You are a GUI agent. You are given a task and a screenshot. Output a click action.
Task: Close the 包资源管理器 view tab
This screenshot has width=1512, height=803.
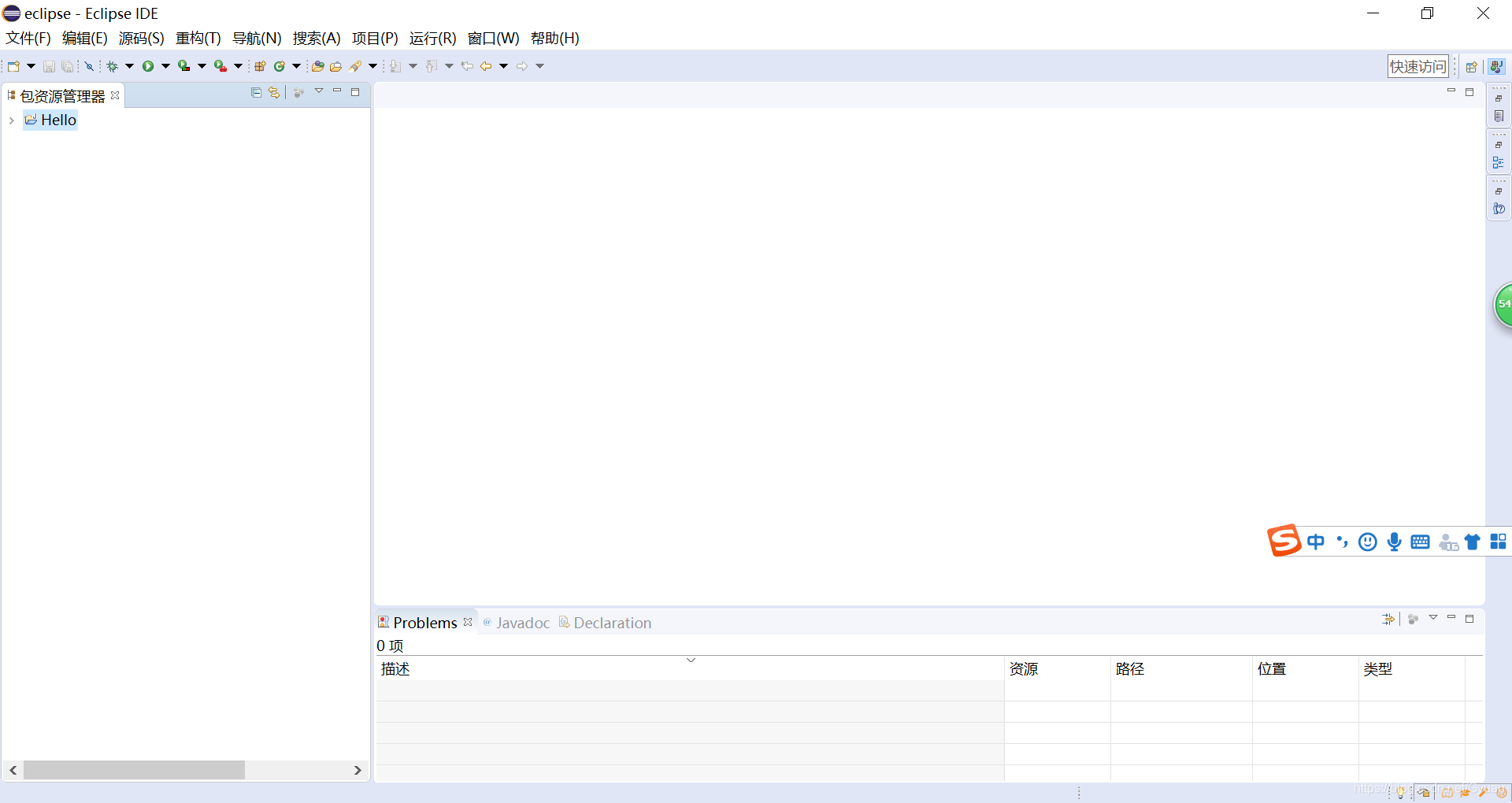115,95
